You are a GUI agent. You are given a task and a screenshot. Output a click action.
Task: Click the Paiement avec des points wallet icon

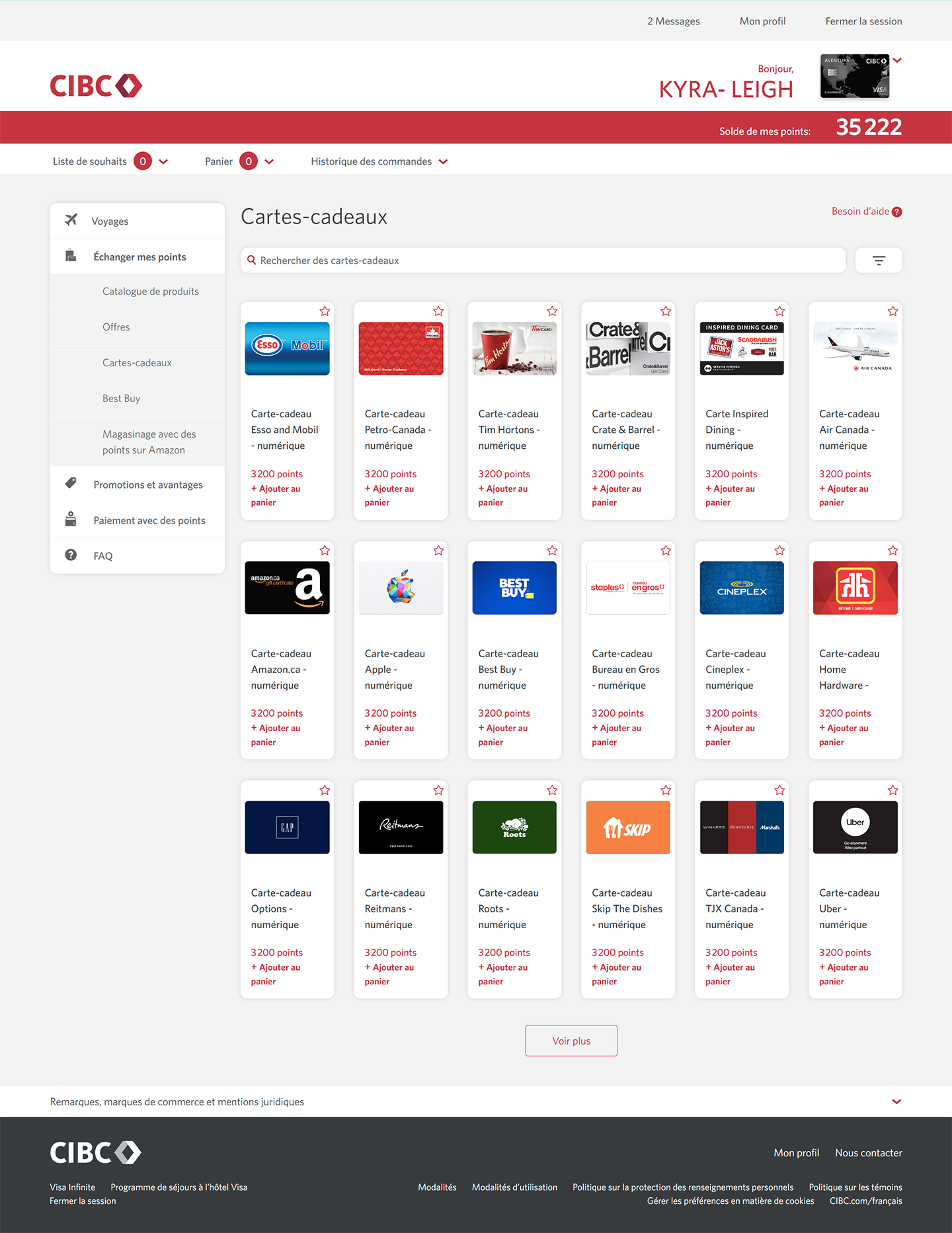point(71,519)
